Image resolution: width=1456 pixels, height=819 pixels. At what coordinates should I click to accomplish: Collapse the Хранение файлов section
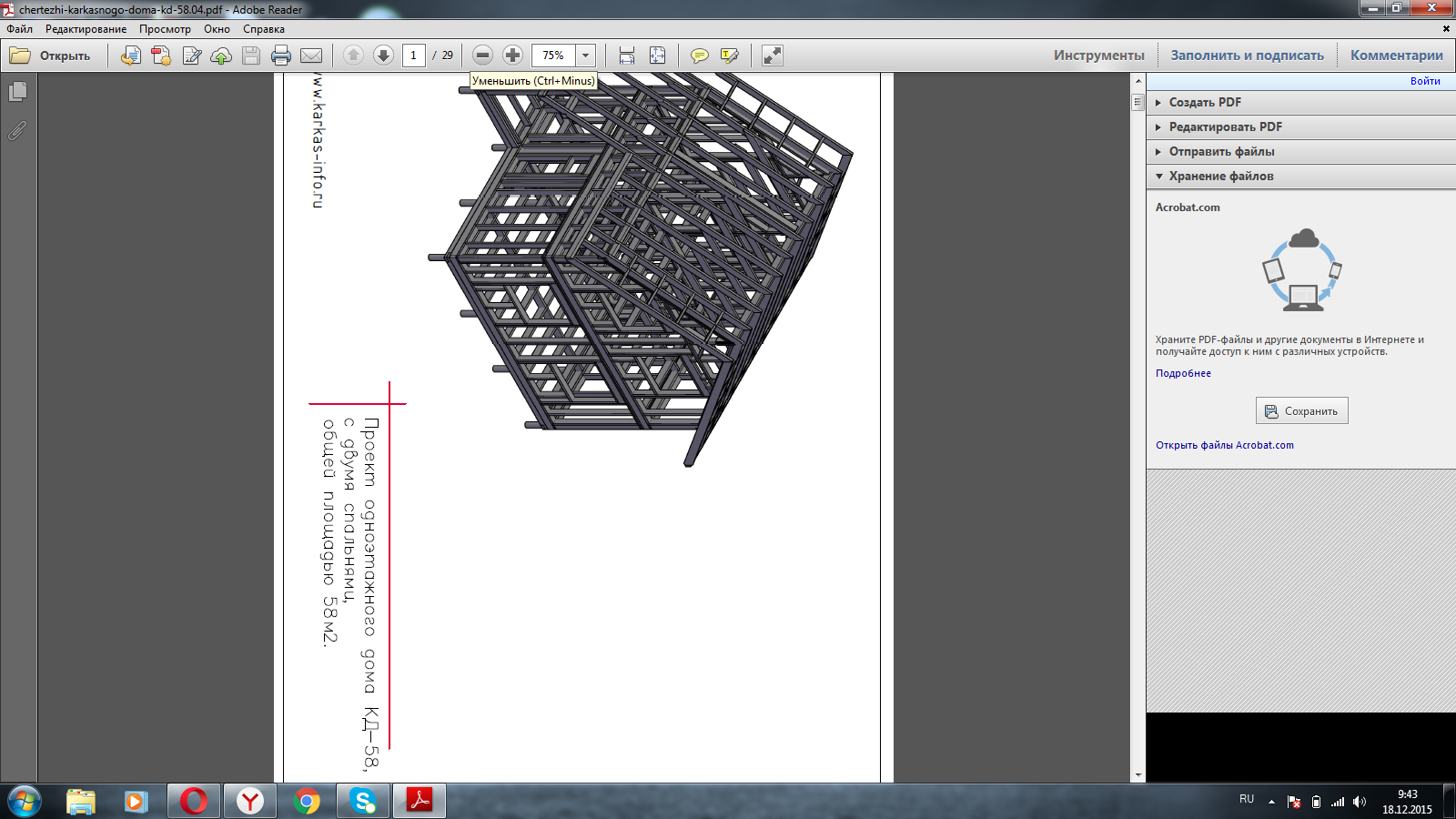tap(1220, 177)
